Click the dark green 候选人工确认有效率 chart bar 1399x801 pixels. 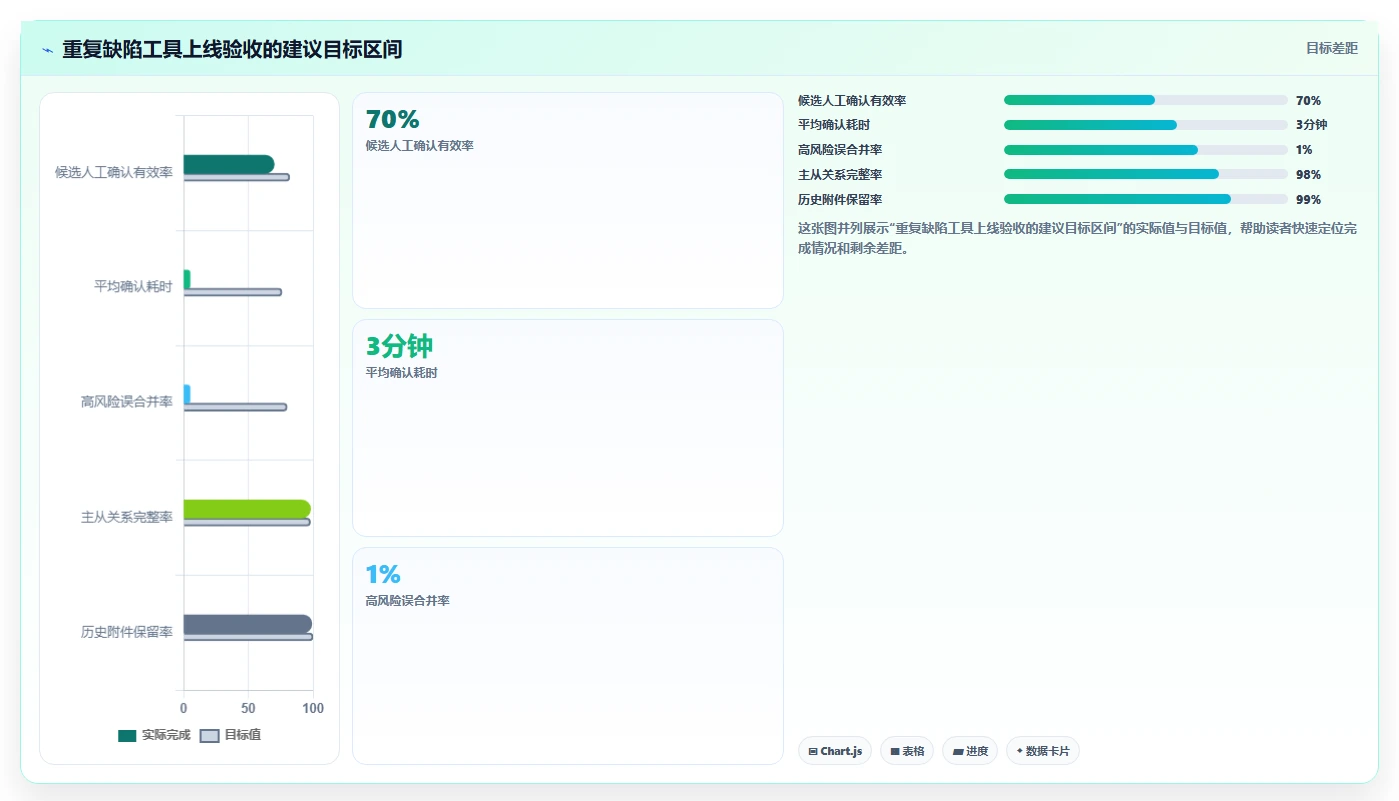click(229, 164)
